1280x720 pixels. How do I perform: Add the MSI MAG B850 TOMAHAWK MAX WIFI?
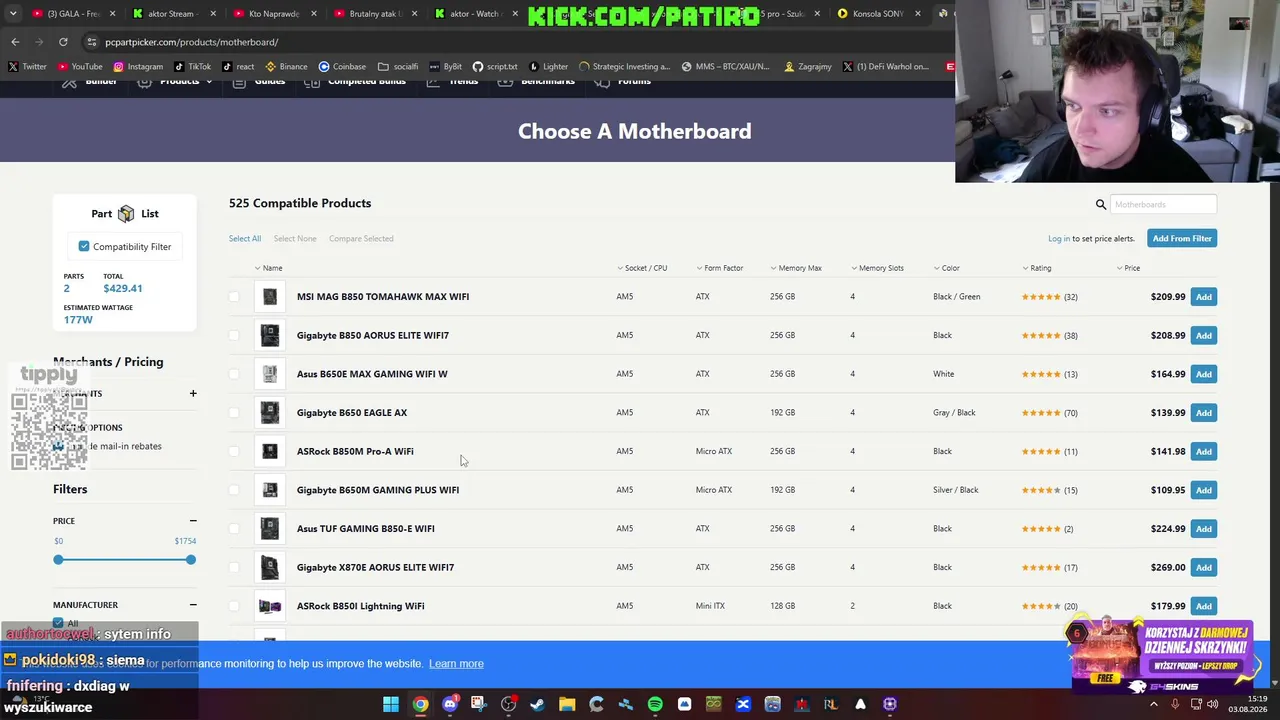(1204, 297)
